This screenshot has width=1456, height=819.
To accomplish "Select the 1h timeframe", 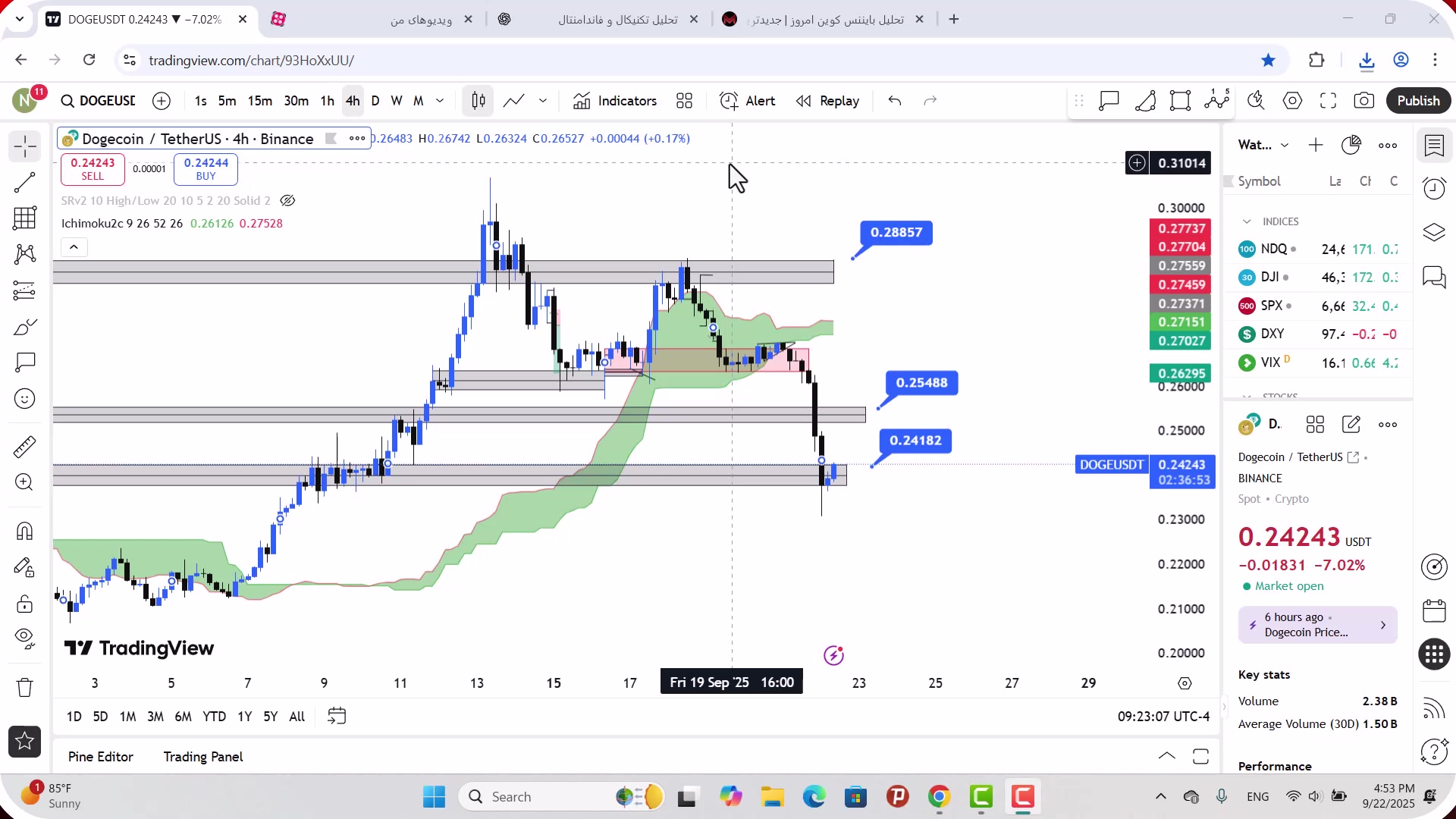I will point(328,101).
